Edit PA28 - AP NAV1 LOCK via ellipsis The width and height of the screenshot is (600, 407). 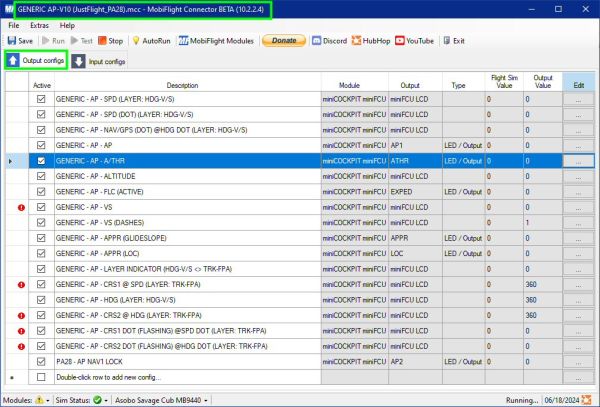pos(578,362)
